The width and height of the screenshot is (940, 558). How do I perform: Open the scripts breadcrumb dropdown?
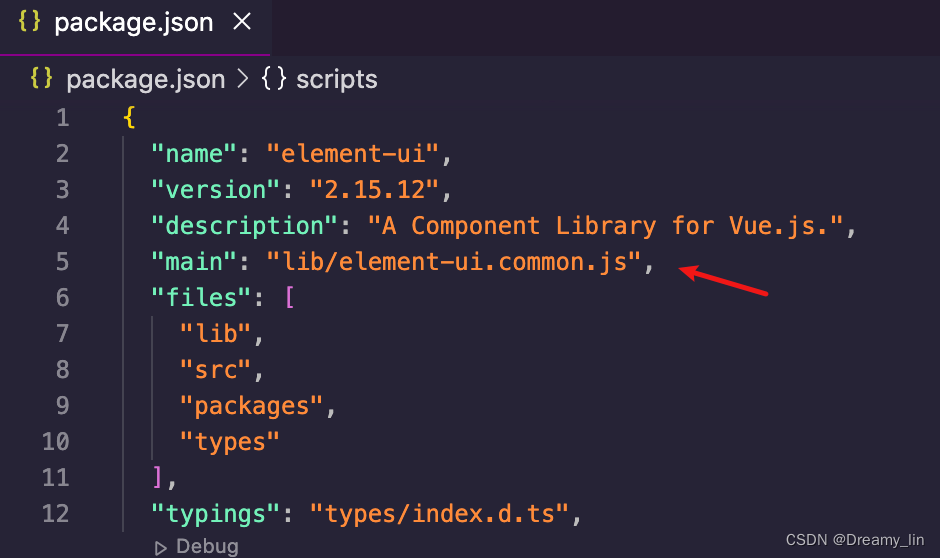coord(336,79)
